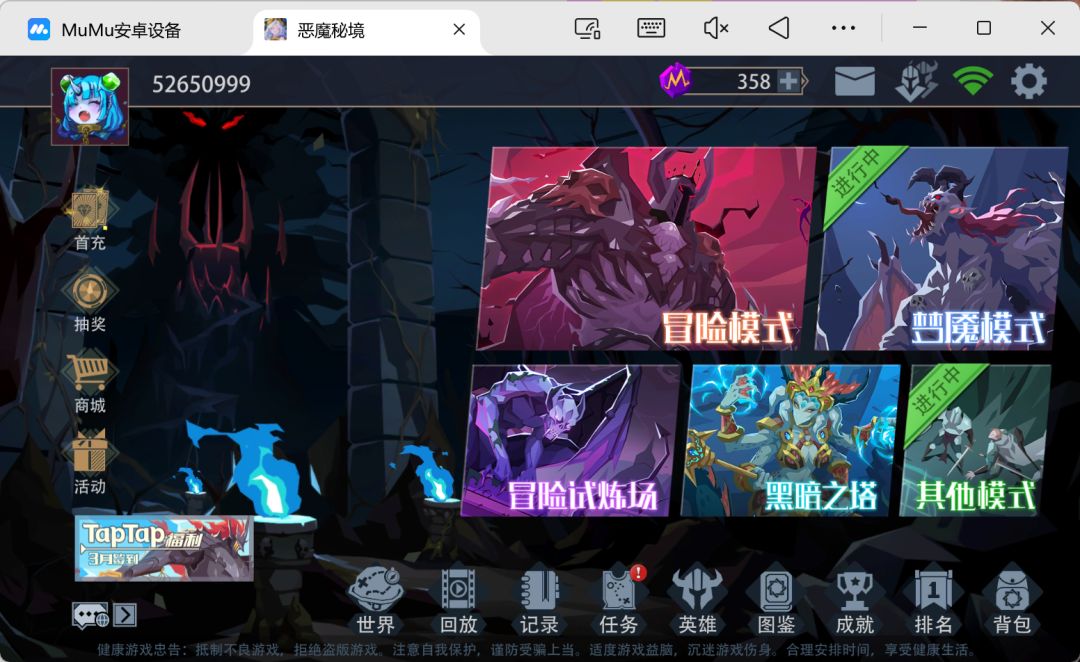
Task: Click player ID 52650999
Action: click(201, 84)
